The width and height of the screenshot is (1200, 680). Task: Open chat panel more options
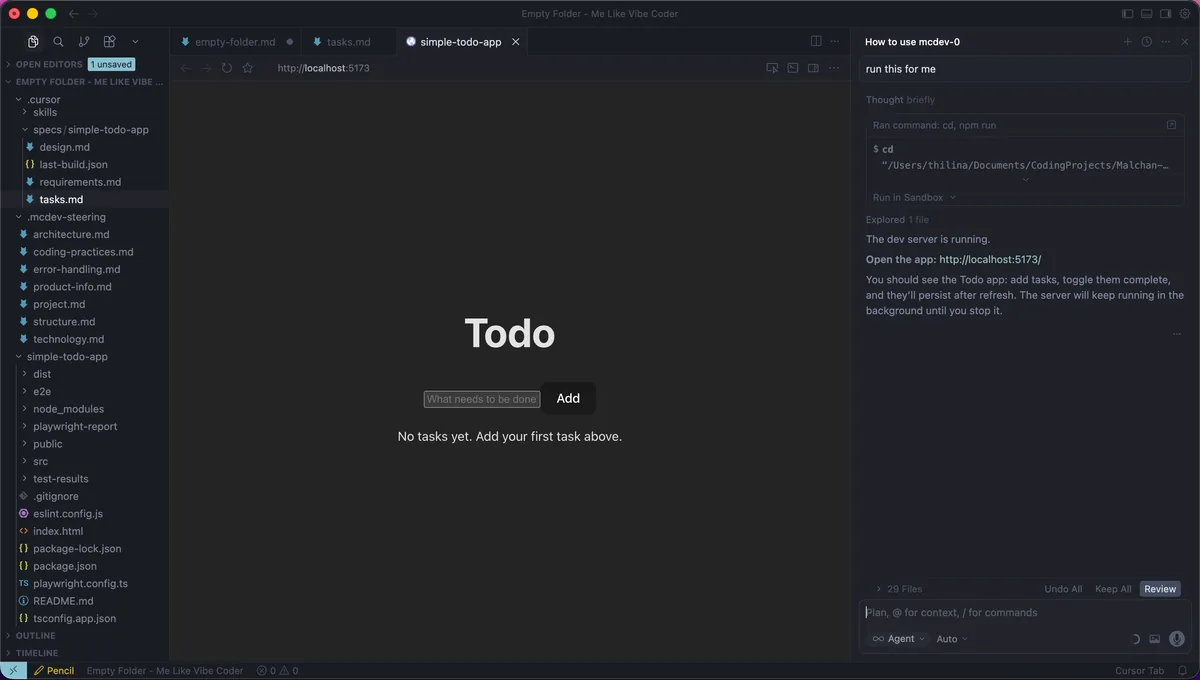click(1166, 42)
